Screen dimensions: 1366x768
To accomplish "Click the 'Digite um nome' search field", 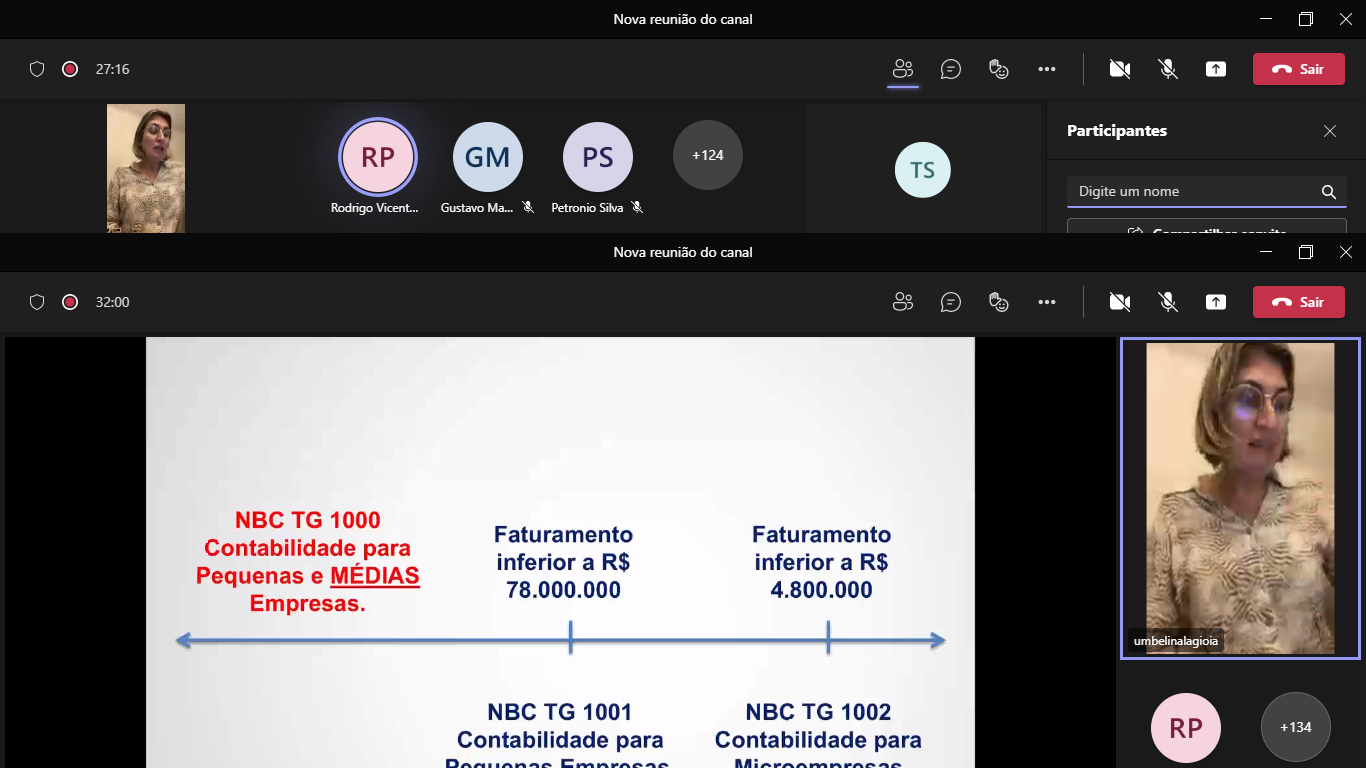I will click(x=1195, y=192).
